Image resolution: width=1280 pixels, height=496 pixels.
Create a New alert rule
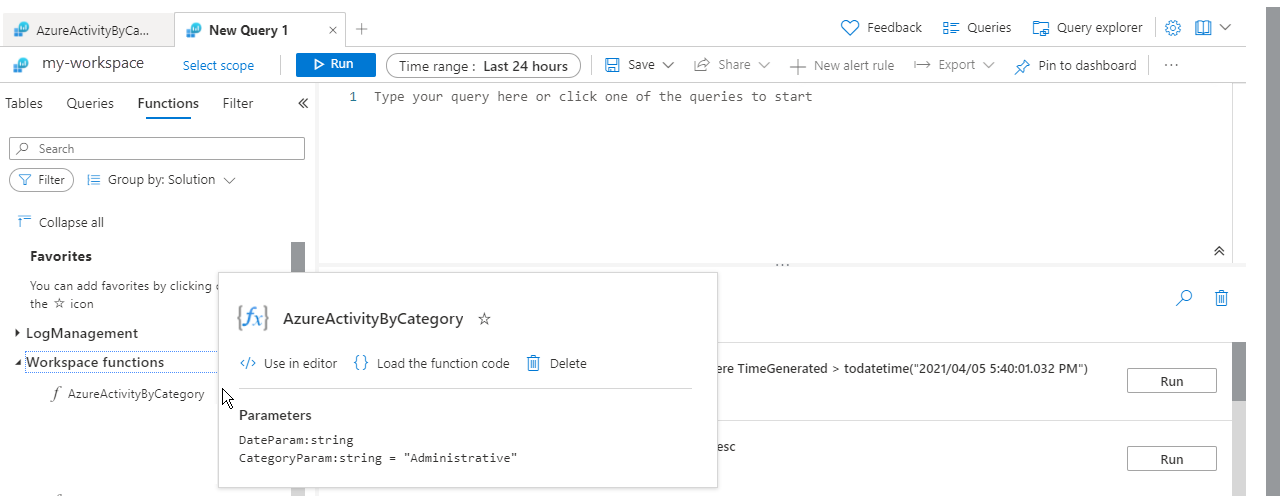pos(842,66)
